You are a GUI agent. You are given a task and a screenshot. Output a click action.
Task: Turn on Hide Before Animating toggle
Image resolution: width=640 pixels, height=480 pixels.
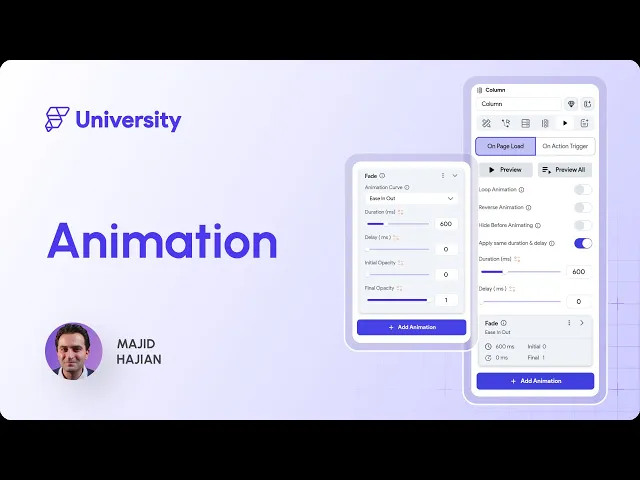(x=583, y=225)
